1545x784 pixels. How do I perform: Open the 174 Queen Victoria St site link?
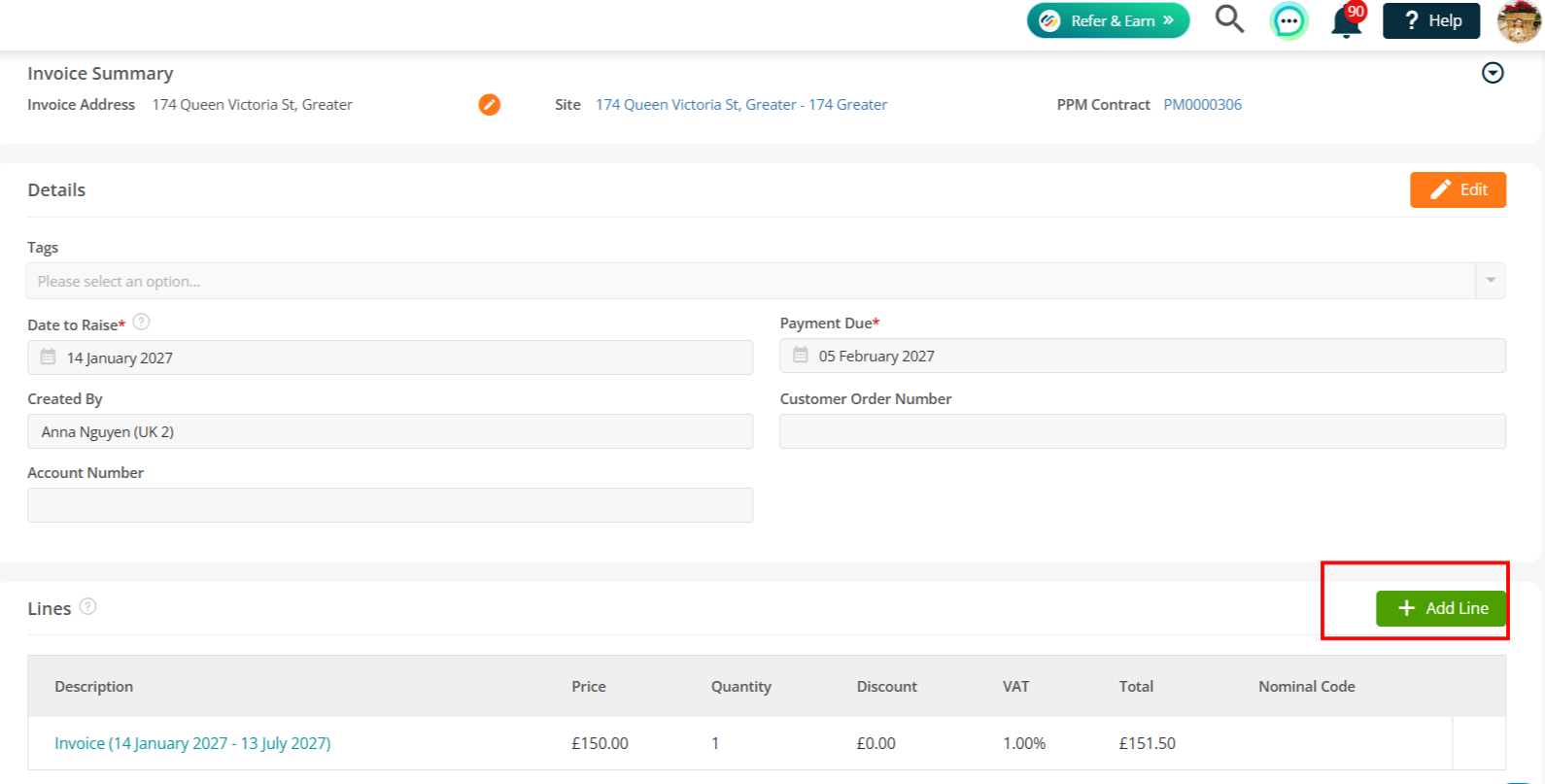pyautogui.click(x=741, y=104)
